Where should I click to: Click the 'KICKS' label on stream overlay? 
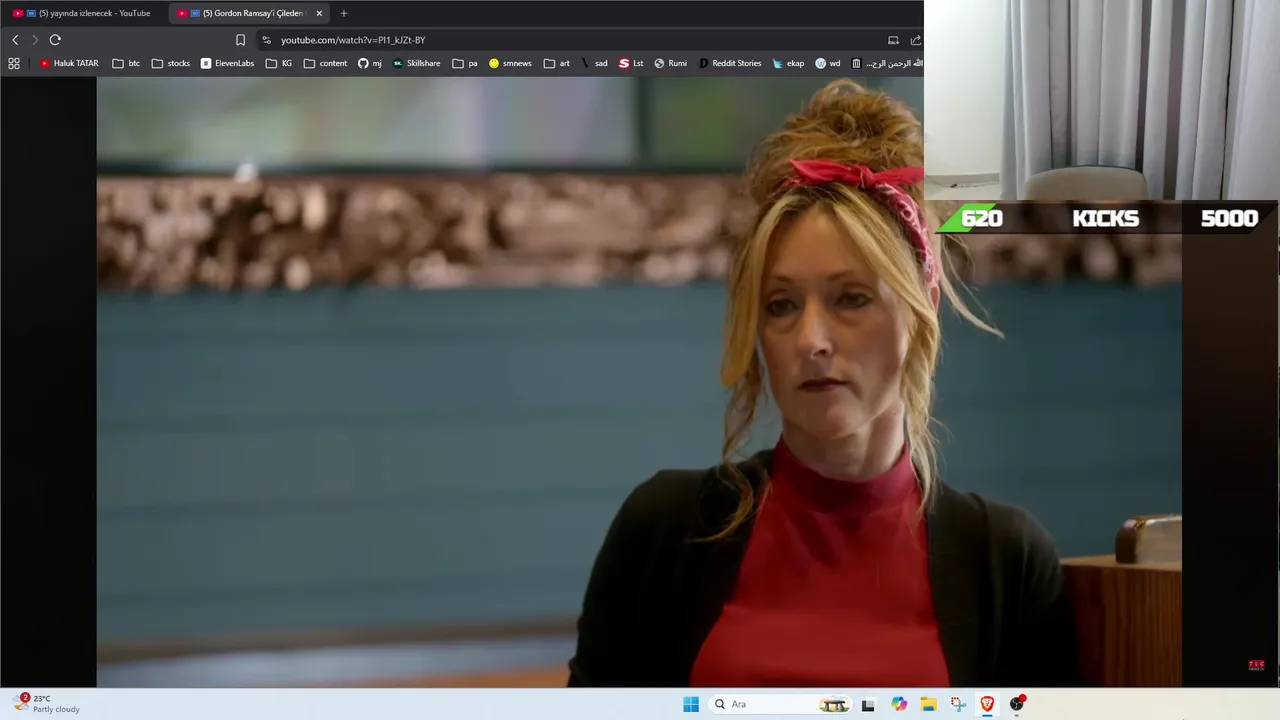click(1105, 218)
